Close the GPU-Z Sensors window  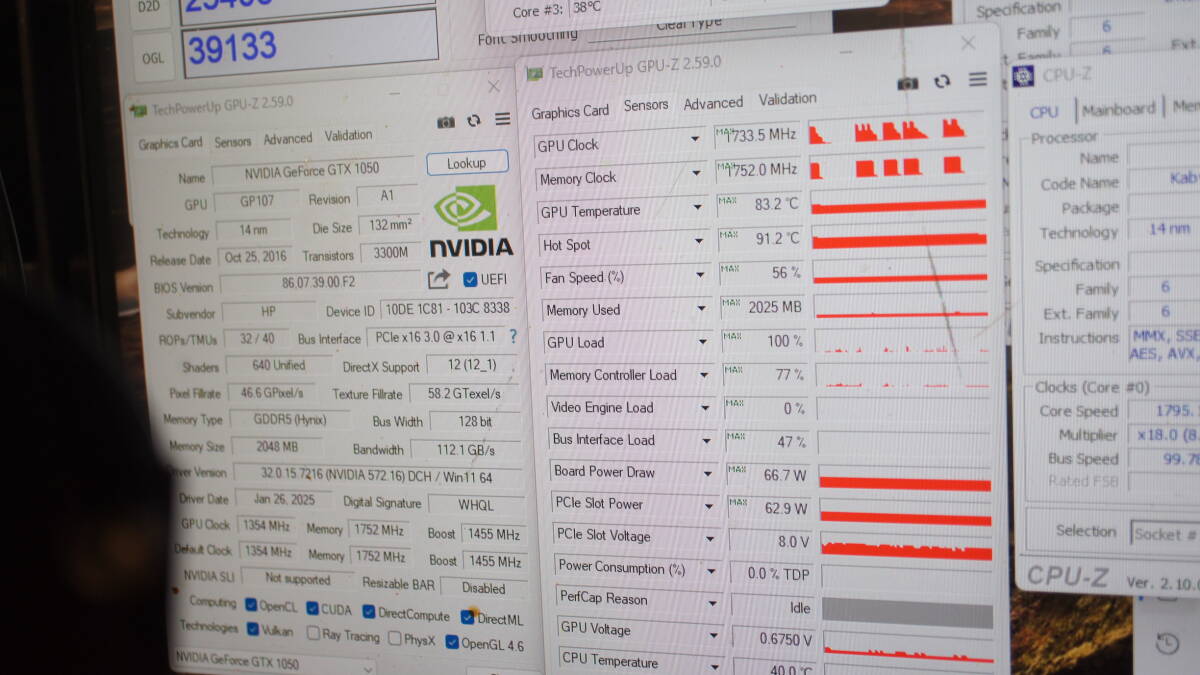pyautogui.click(x=968, y=43)
